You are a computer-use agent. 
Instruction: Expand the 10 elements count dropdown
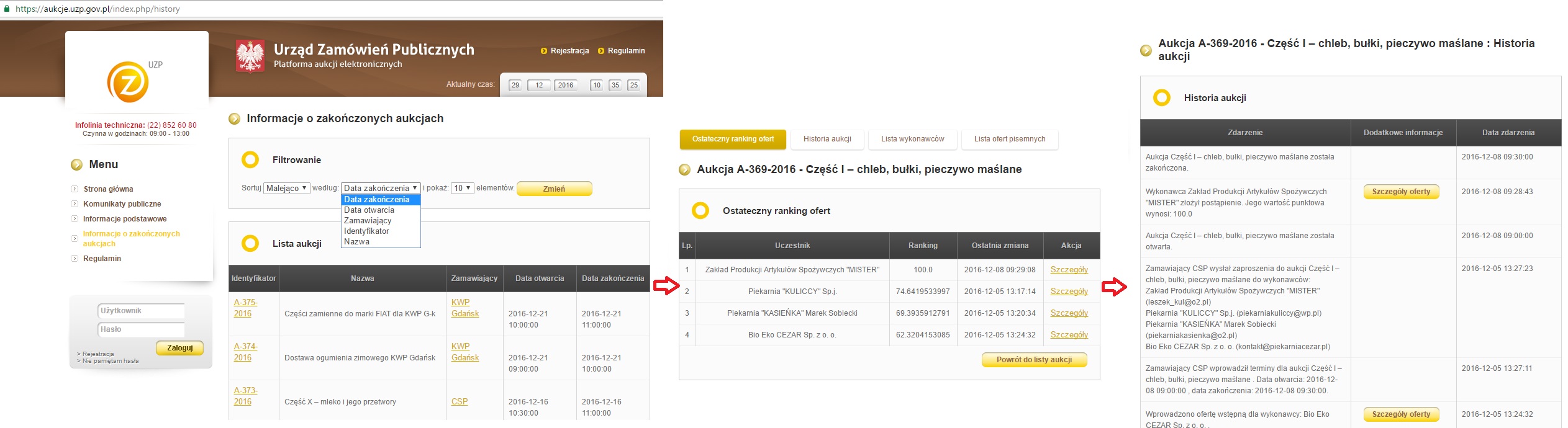(463, 188)
